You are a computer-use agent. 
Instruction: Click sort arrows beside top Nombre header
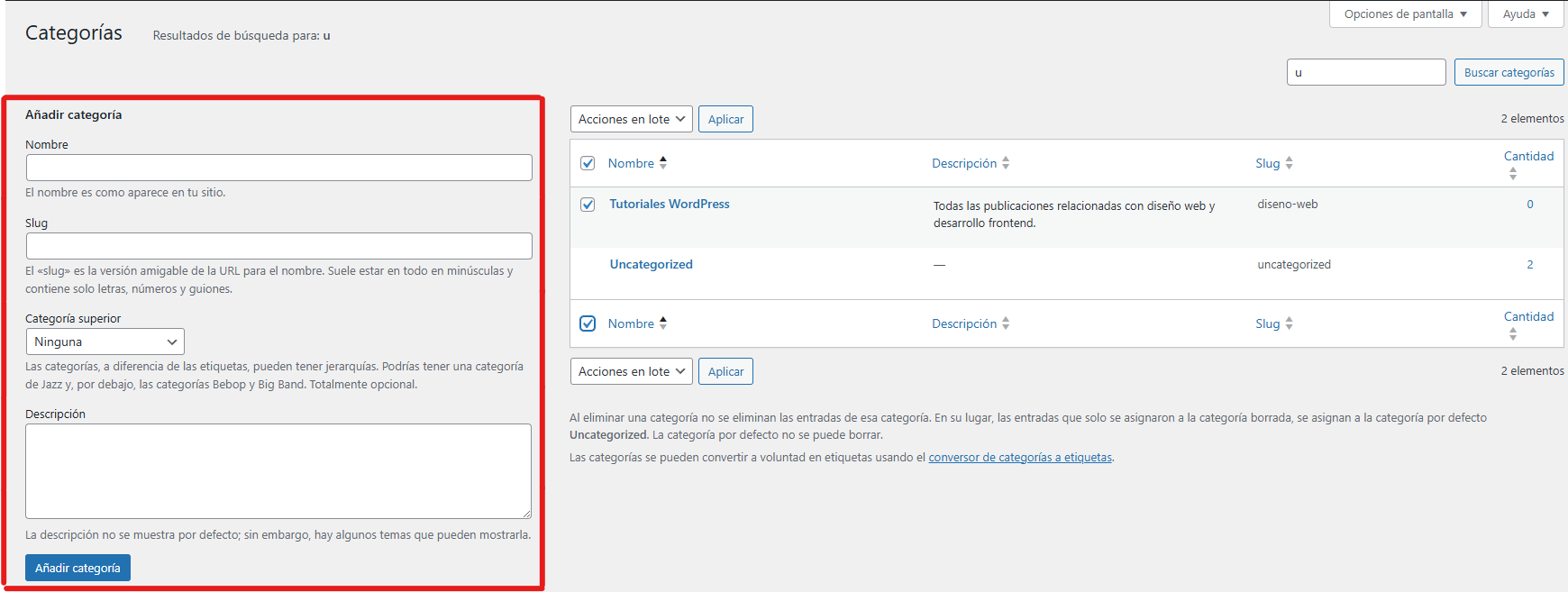click(663, 163)
